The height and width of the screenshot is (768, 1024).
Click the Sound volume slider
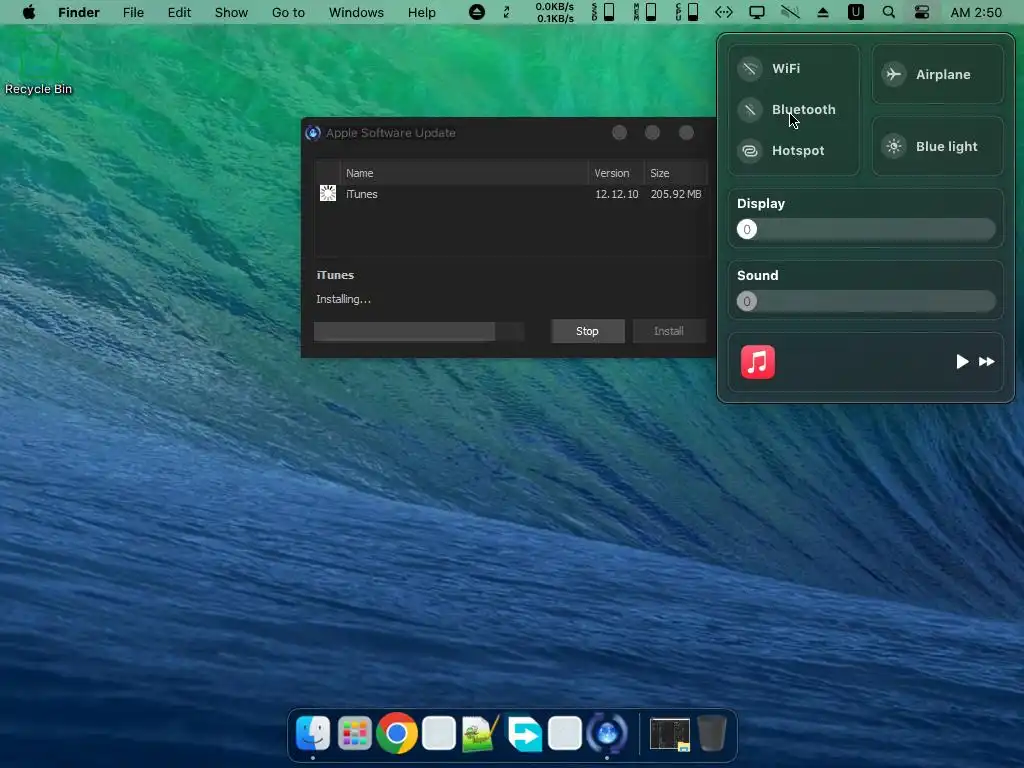point(866,301)
